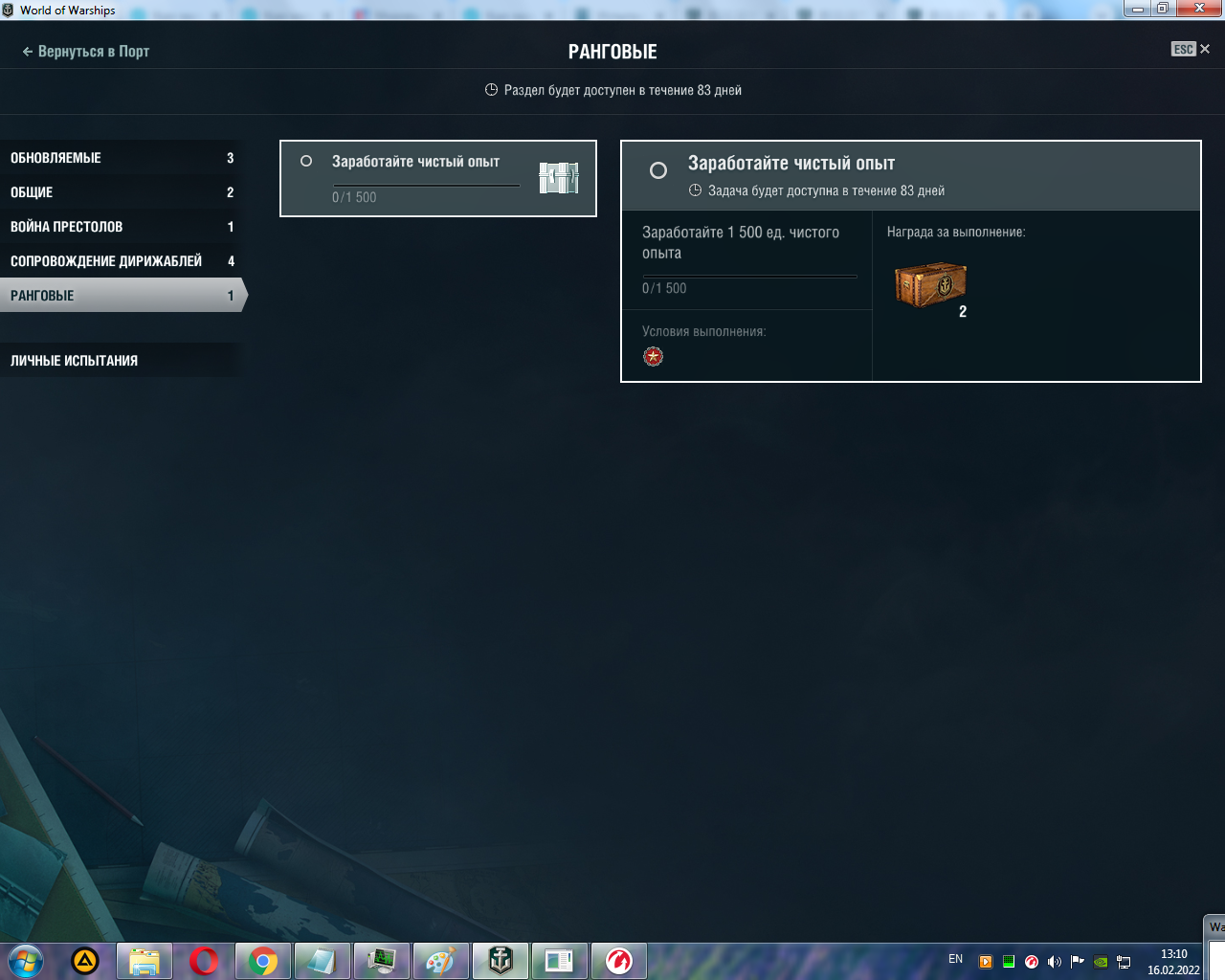Open Paint from the taskbar

tap(441, 961)
